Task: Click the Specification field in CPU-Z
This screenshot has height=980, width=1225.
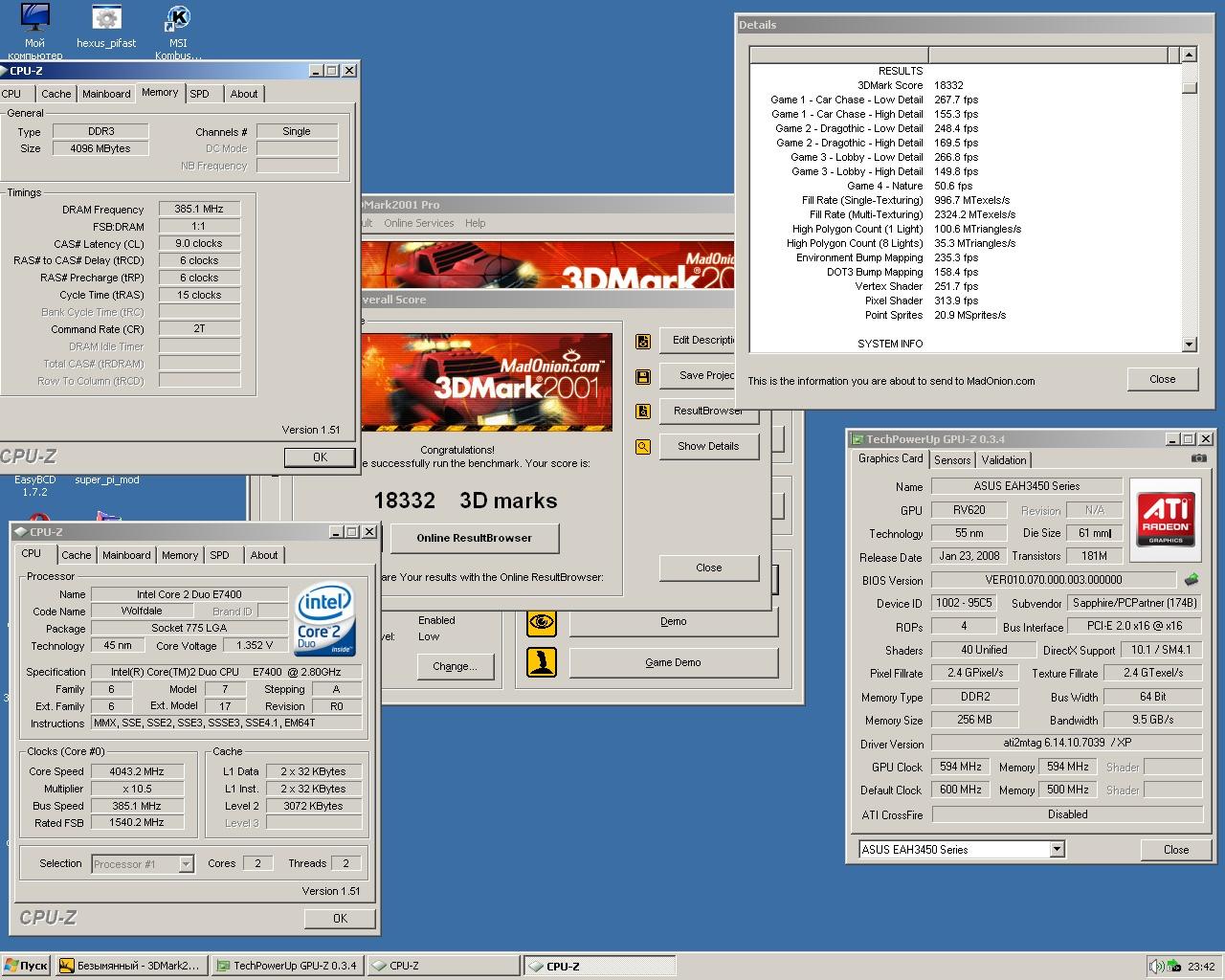Action: (x=227, y=672)
